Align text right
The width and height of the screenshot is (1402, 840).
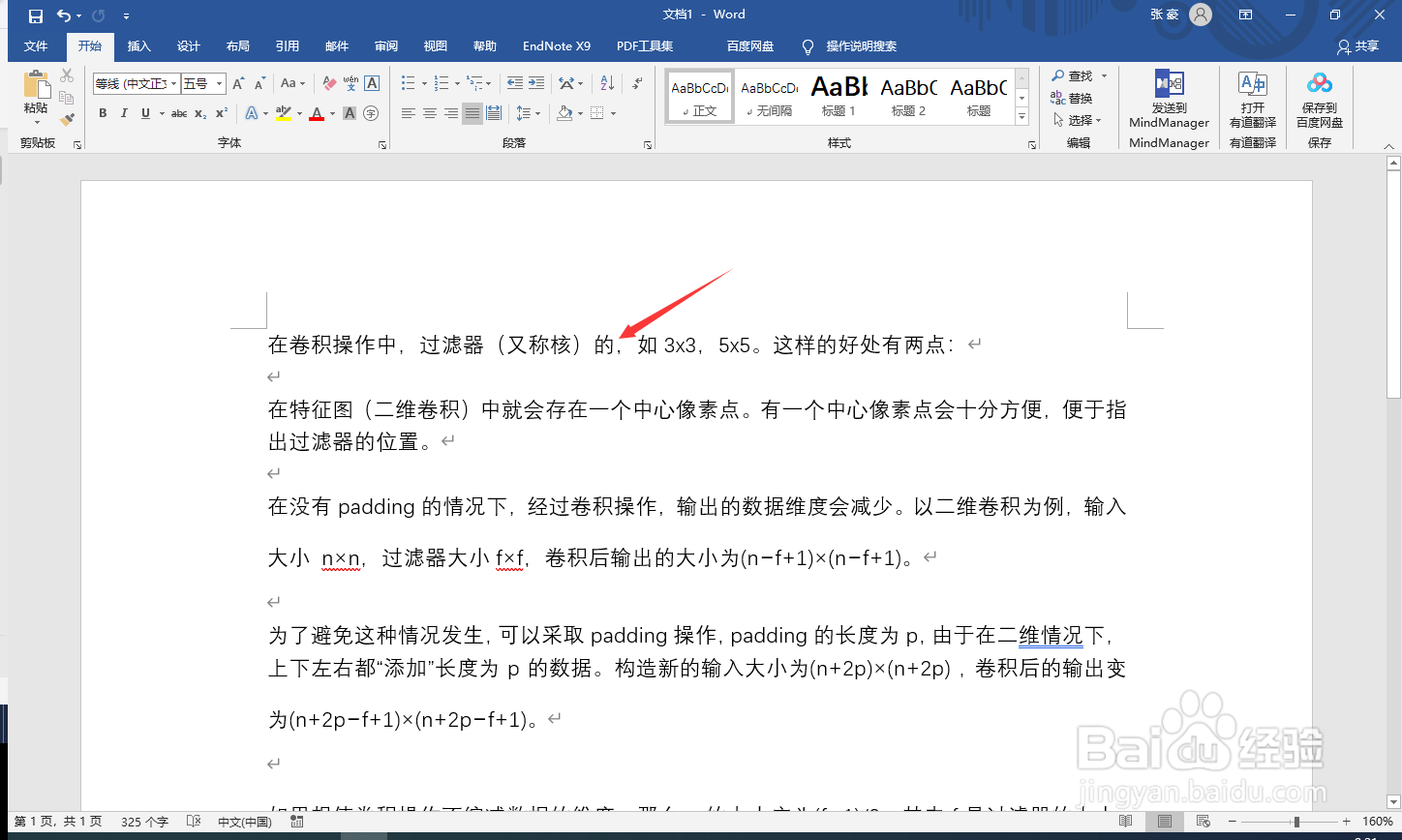point(451,113)
